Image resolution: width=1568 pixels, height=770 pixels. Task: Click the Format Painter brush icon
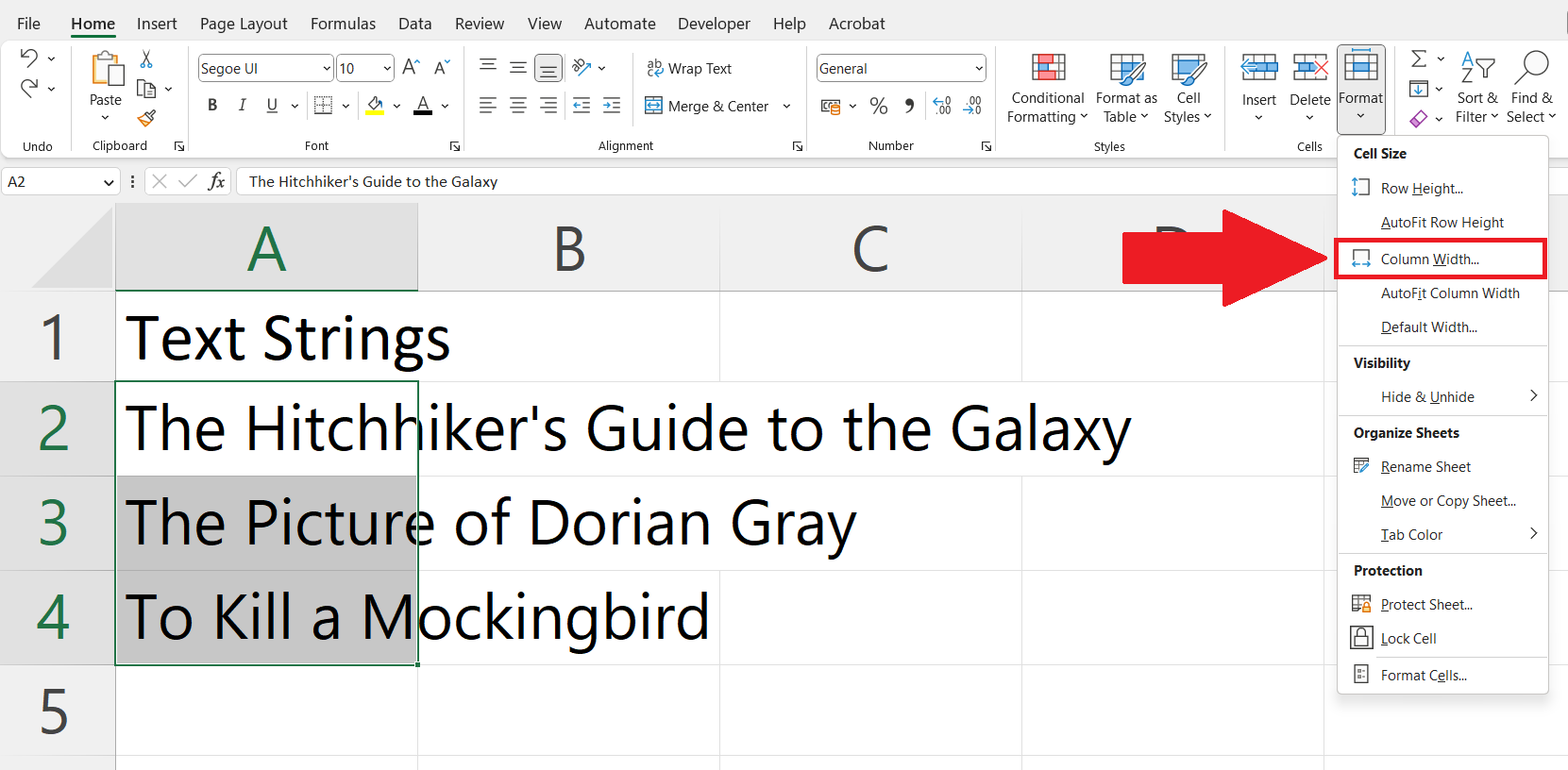[x=146, y=118]
